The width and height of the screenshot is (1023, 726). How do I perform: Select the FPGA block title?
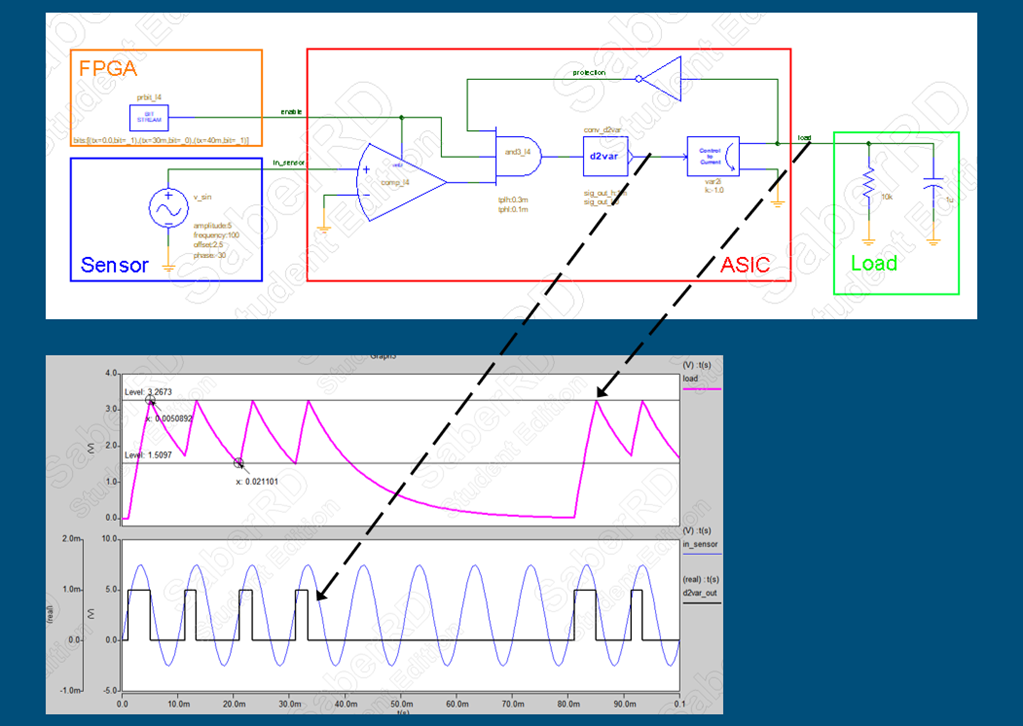click(107, 69)
